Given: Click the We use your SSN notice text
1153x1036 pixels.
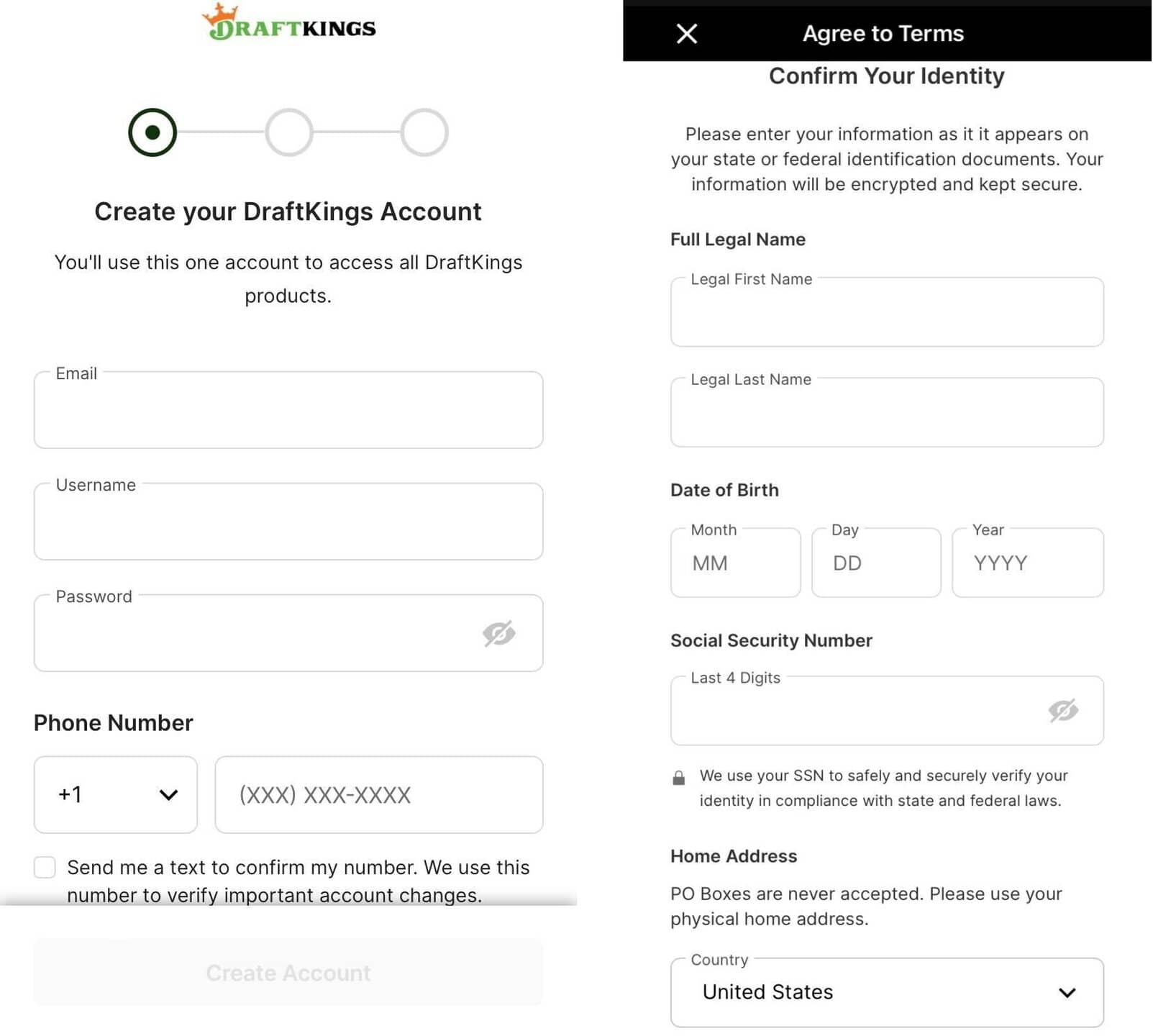Looking at the screenshot, I should (883, 789).
